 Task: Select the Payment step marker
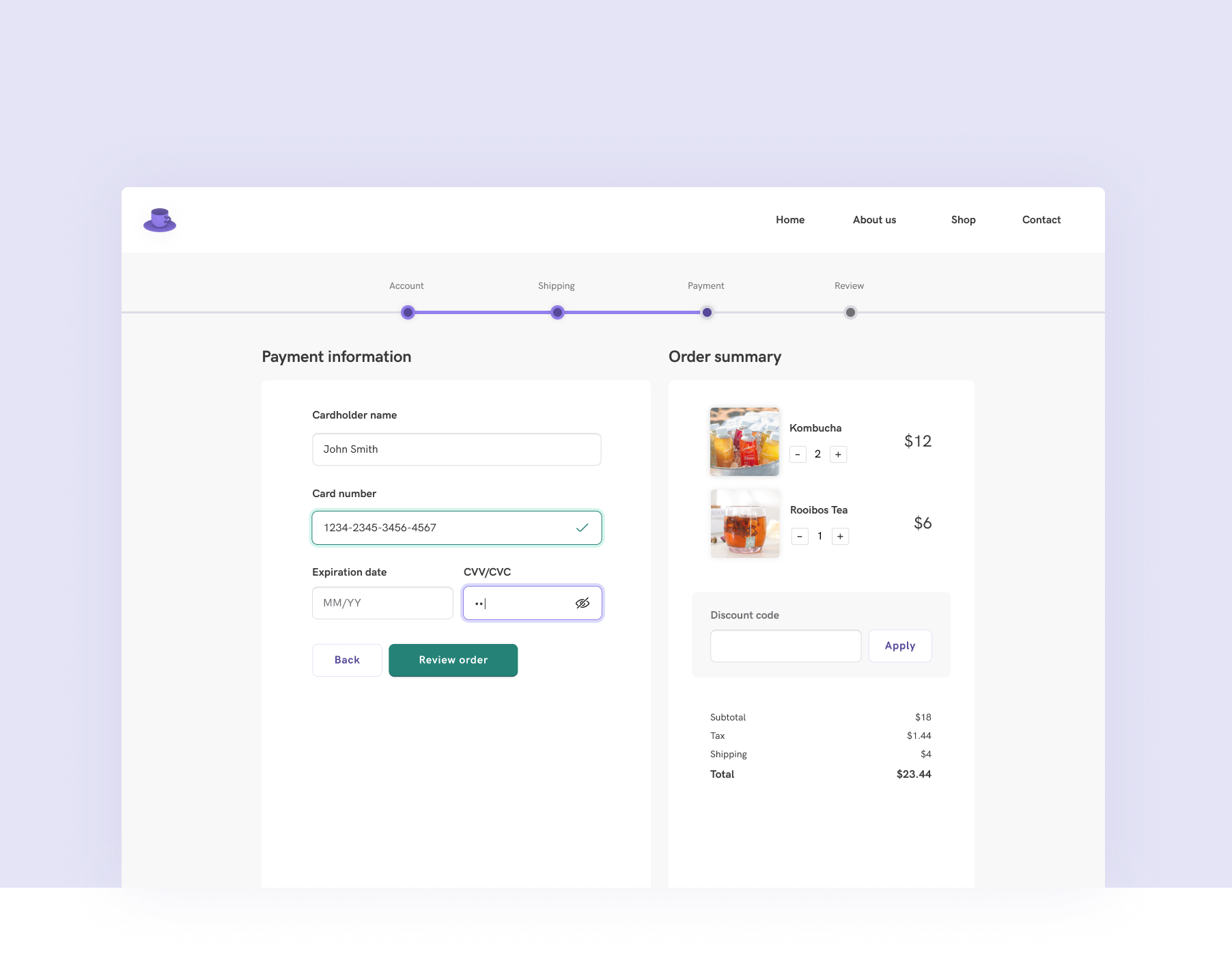[707, 313]
